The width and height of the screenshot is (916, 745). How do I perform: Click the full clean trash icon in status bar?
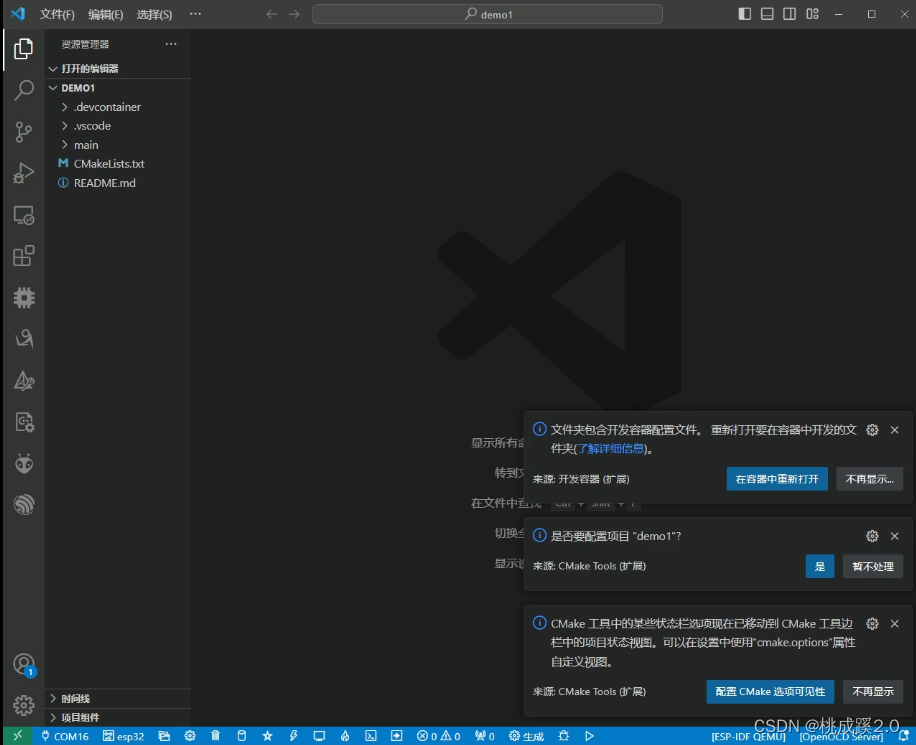pyautogui.click(x=216, y=736)
